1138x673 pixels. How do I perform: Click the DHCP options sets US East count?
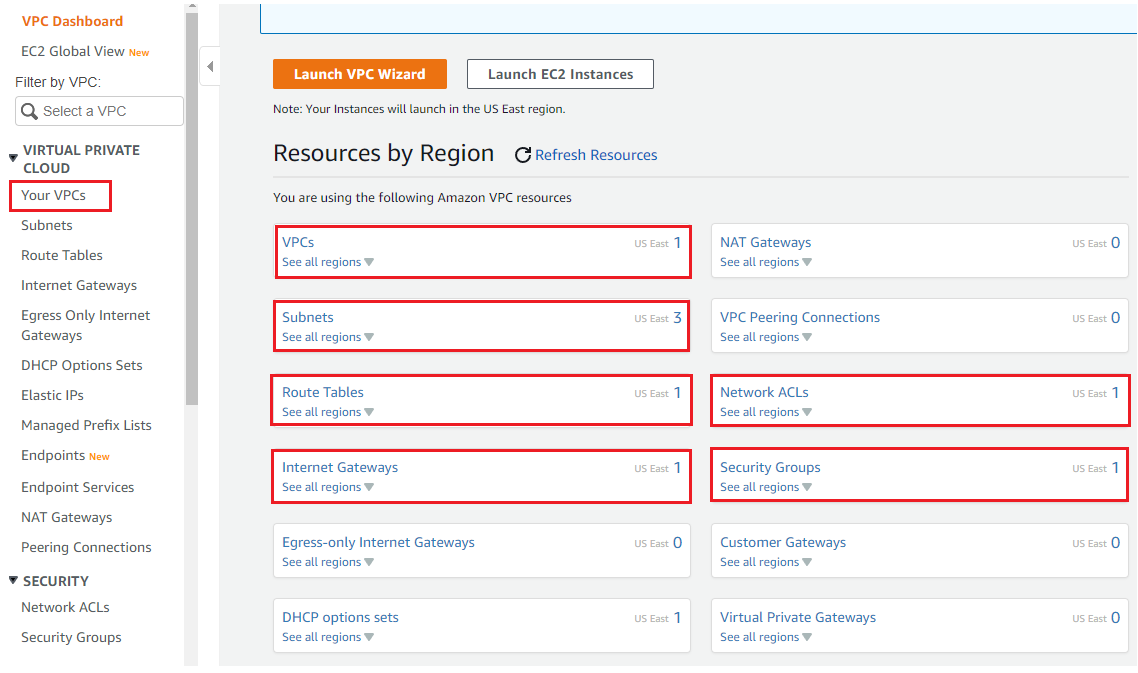[x=677, y=618]
